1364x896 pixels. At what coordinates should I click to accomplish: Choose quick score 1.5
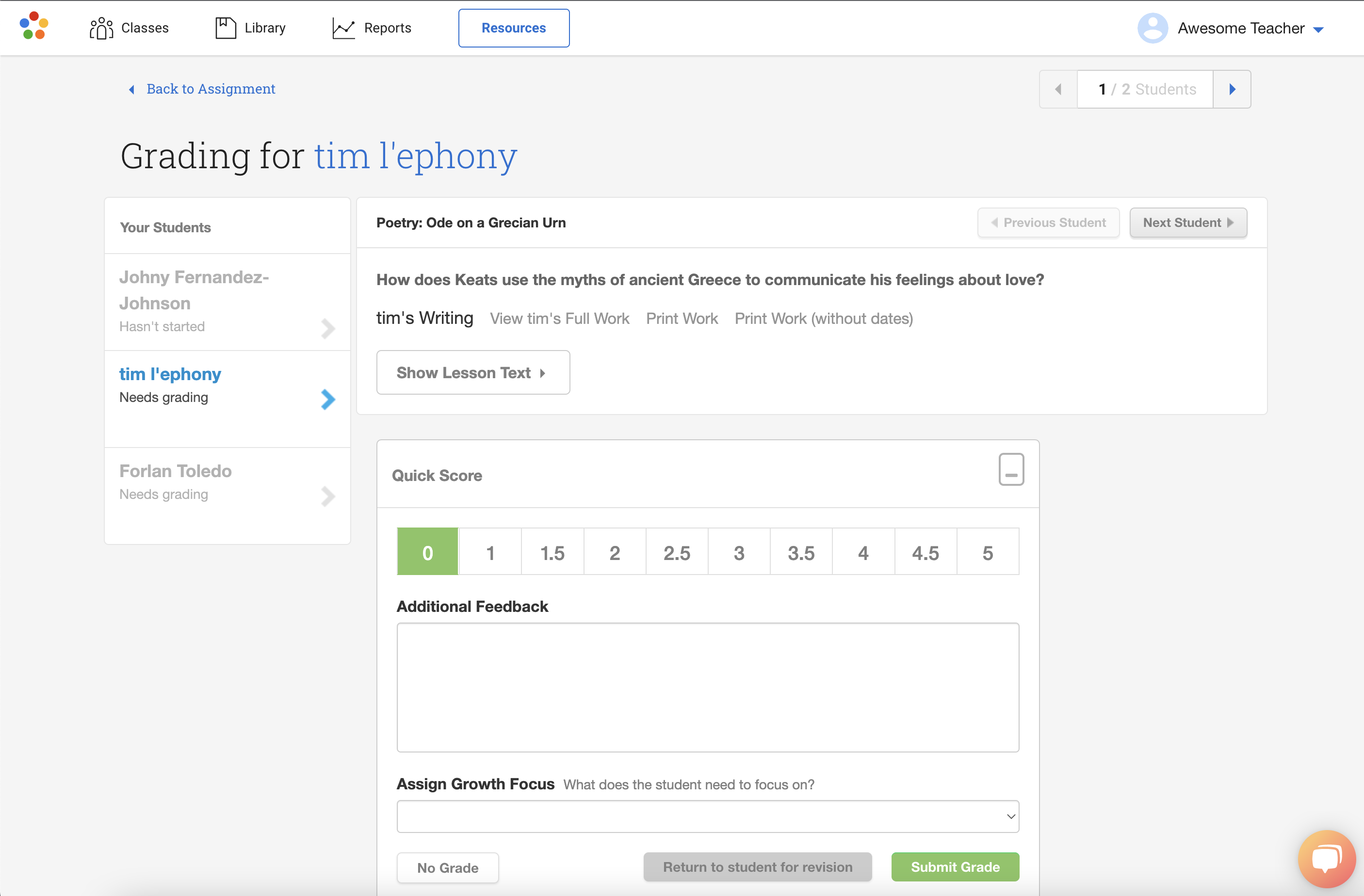552,552
